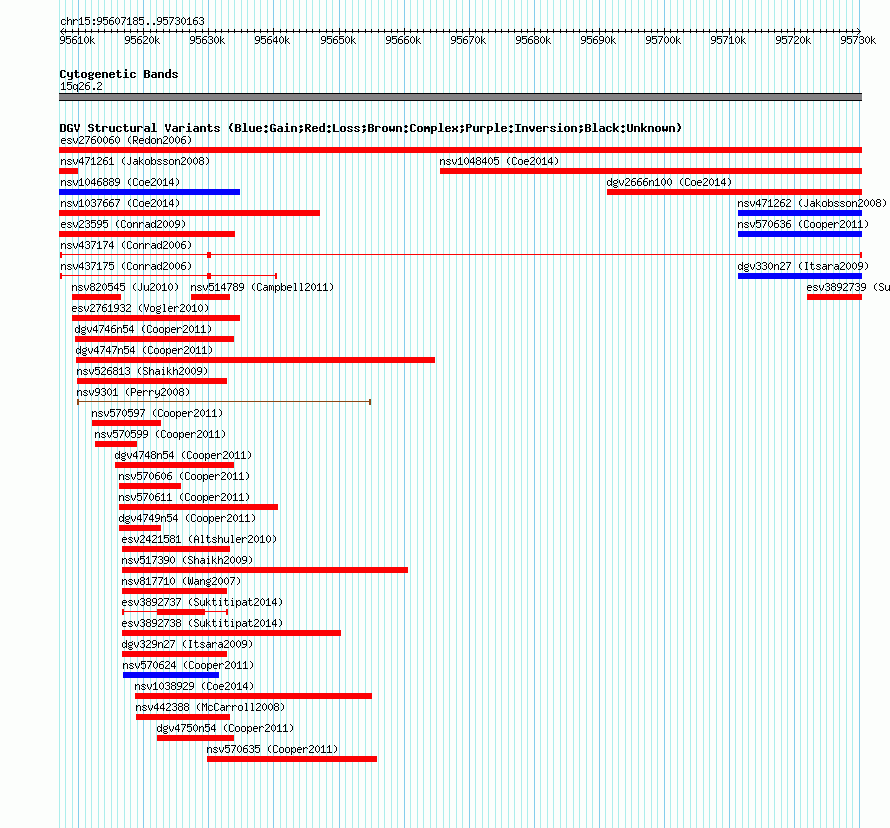The image size is (890, 828).
Task: Select nsv570636 (Cooper2011) label
Action: [x=803, y=224]
